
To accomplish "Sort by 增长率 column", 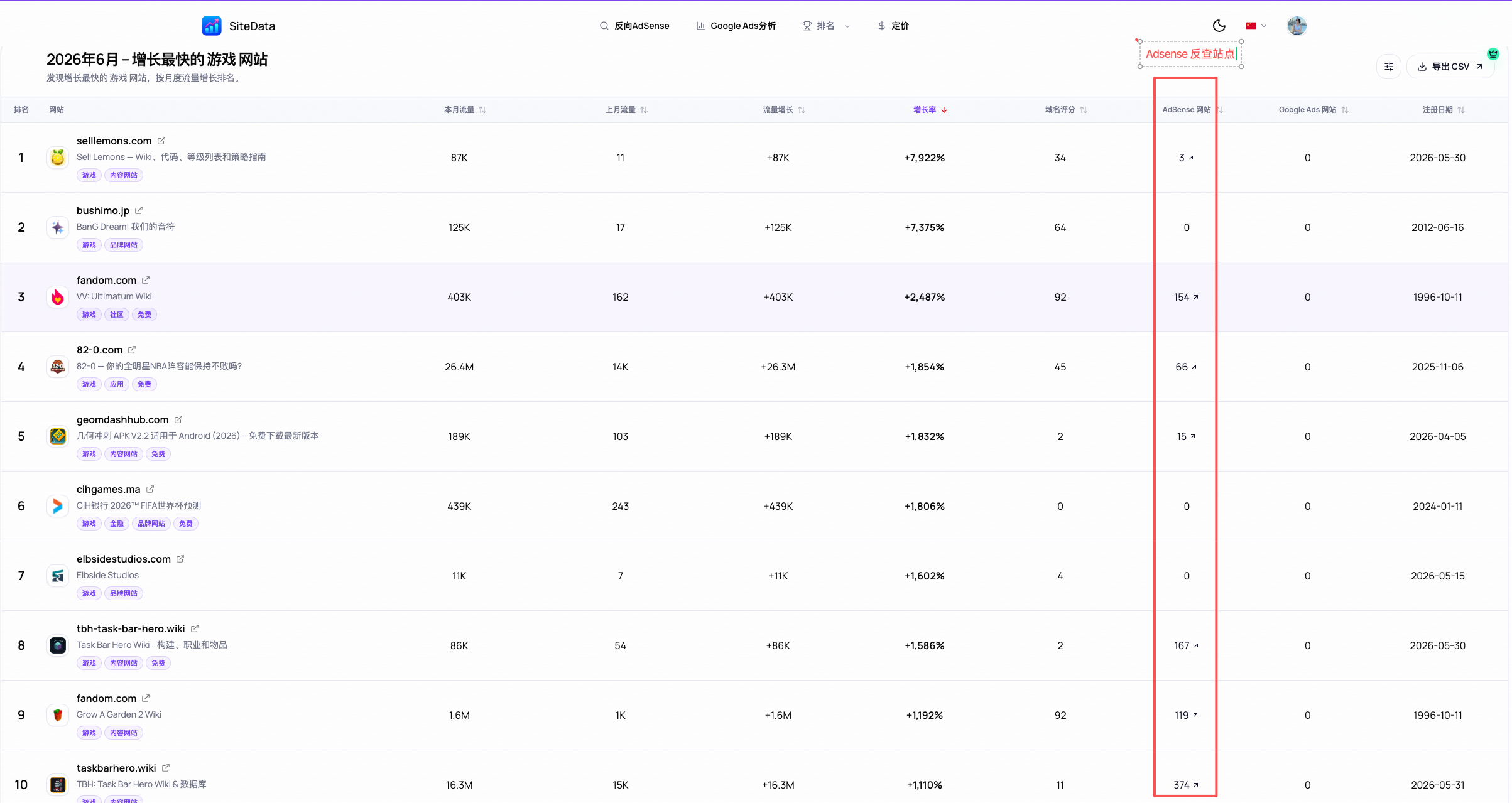I will click(x=930, y=110).
